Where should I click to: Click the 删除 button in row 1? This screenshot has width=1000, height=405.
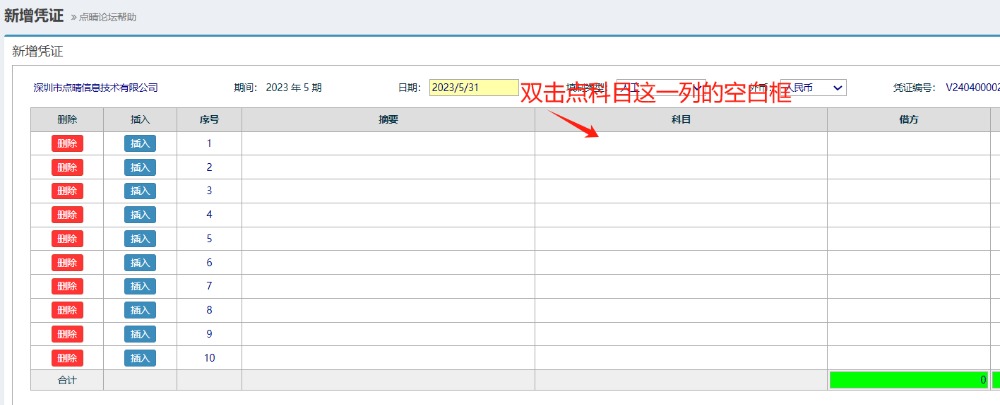[x=67, y=143]
